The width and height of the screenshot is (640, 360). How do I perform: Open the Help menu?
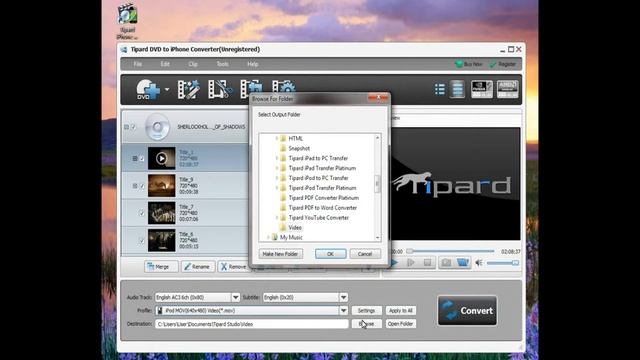(x=253, y=64)
